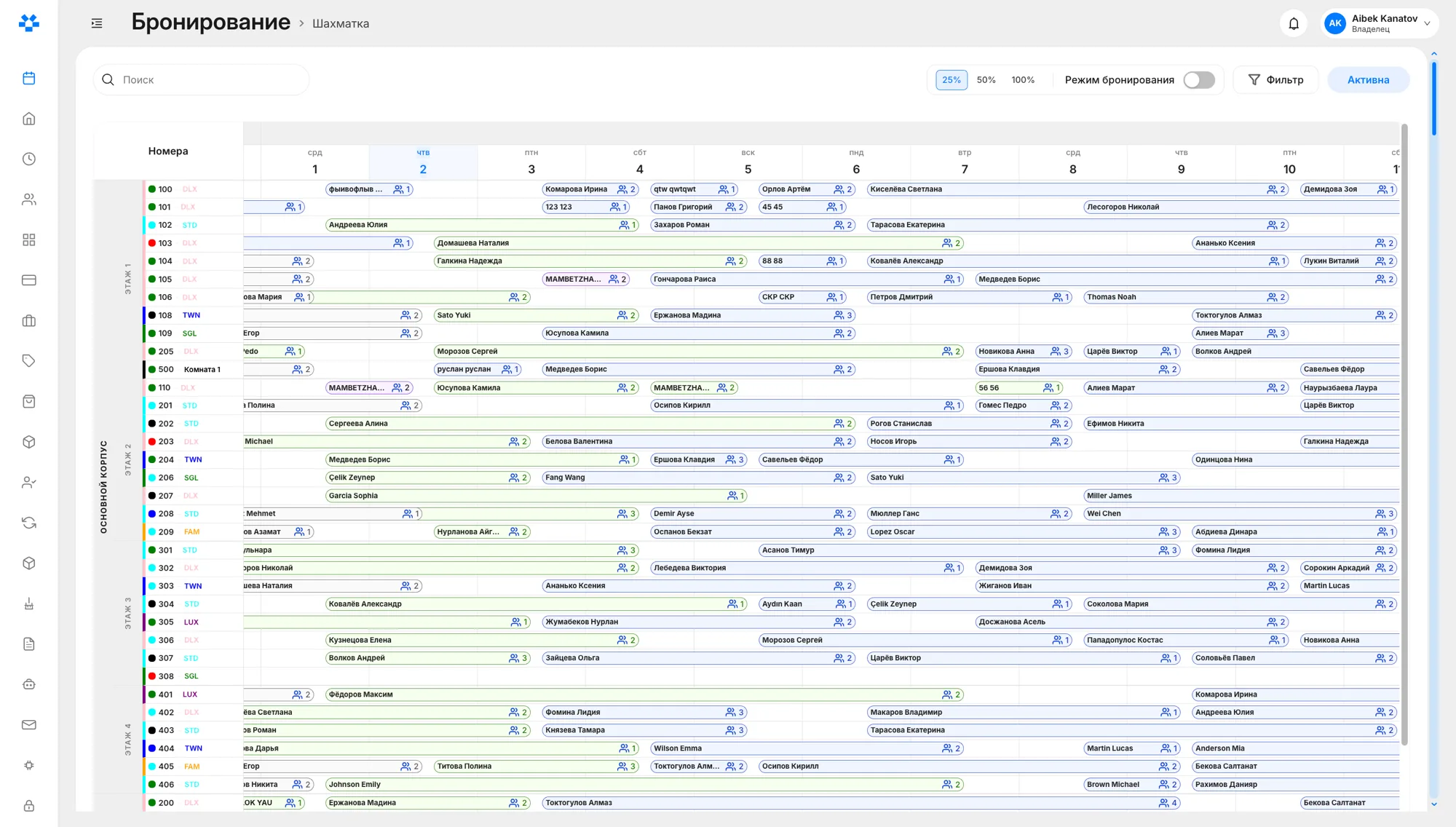
Task: Click into the Поиск search field
Action: coord(201,80)
